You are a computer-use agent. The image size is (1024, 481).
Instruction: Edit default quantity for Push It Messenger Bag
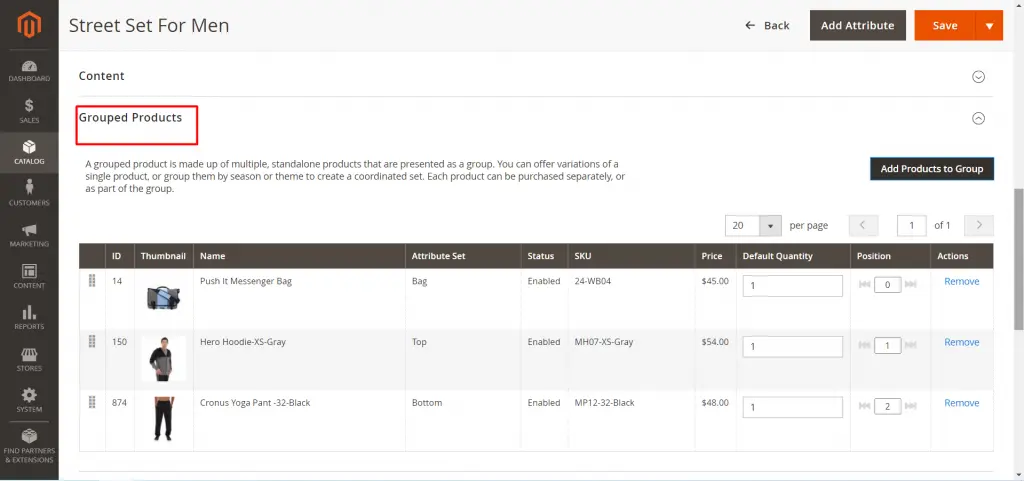792,286
